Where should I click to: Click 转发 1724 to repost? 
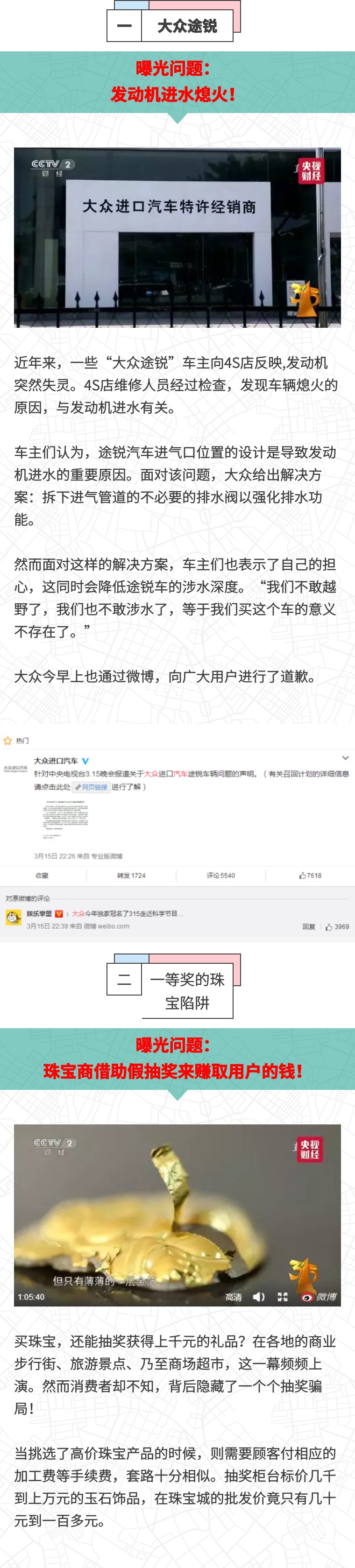point(131,876)
